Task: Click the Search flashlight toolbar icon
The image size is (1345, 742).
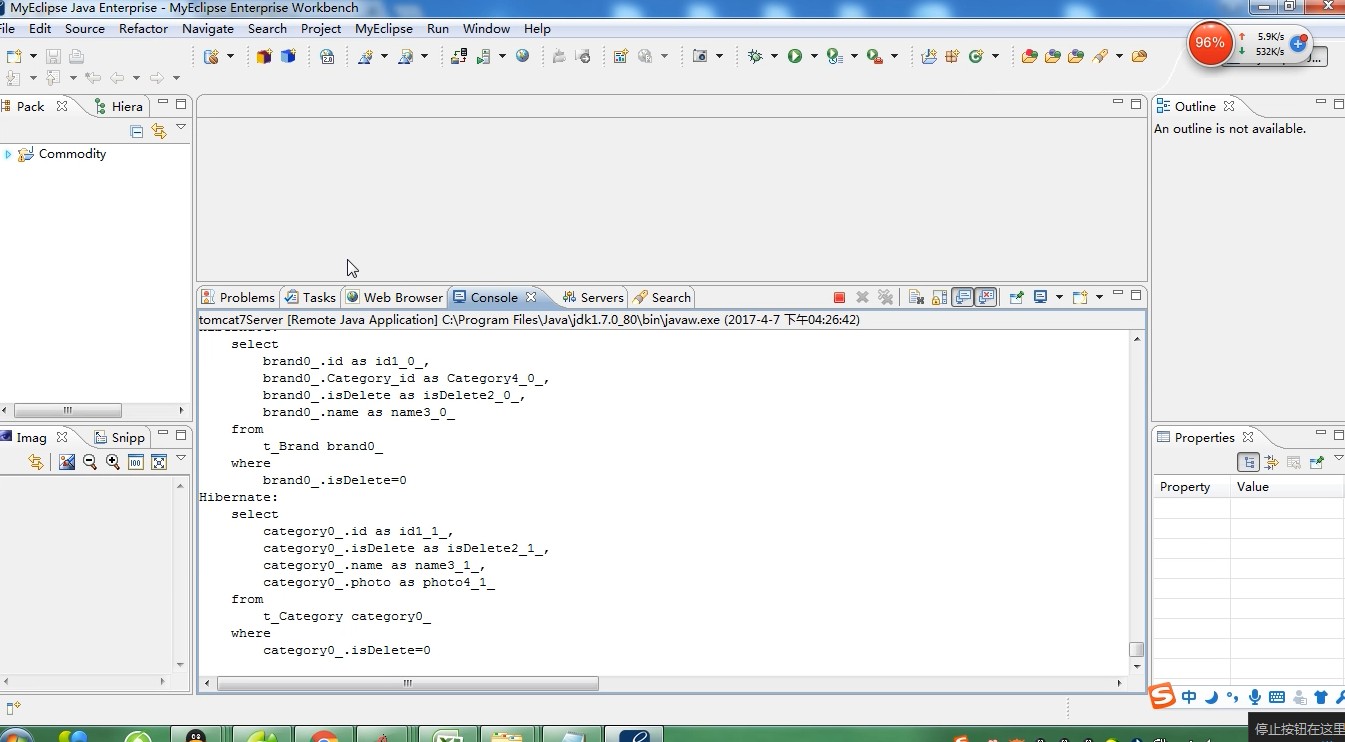Action: coord(1100,56)
